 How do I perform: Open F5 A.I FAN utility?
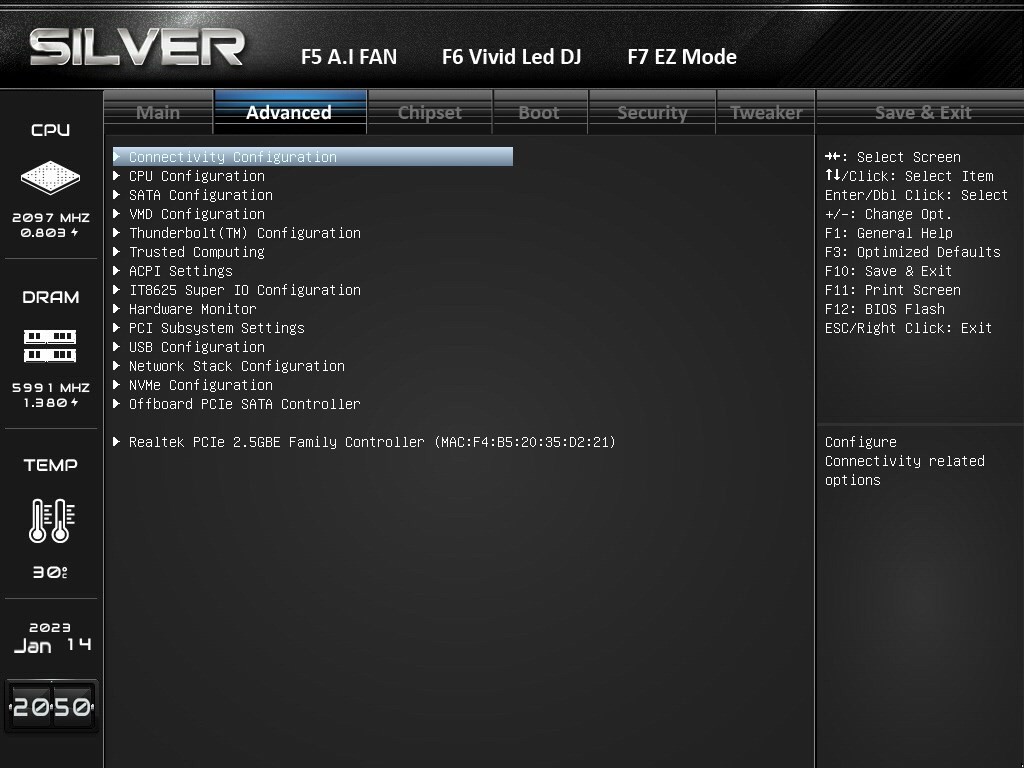pos(349,57)
